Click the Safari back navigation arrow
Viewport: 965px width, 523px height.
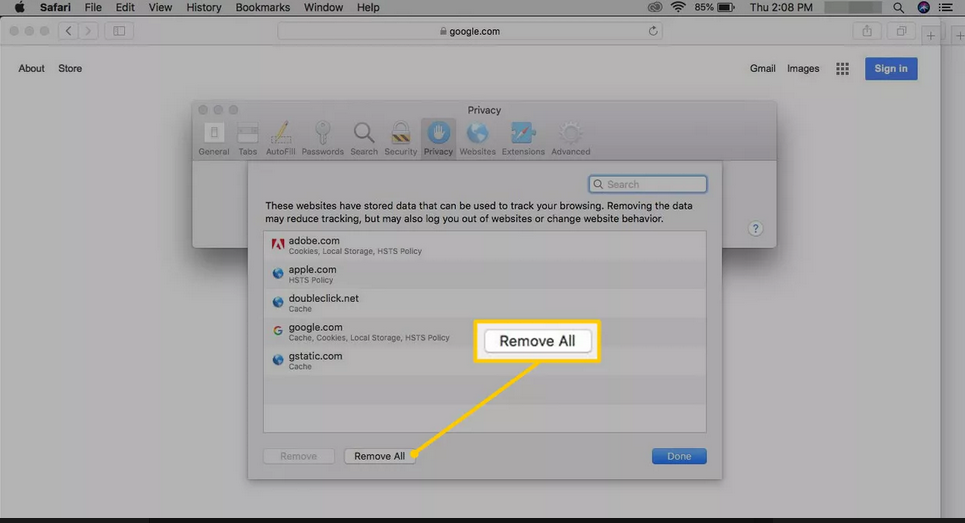(68, 31)
